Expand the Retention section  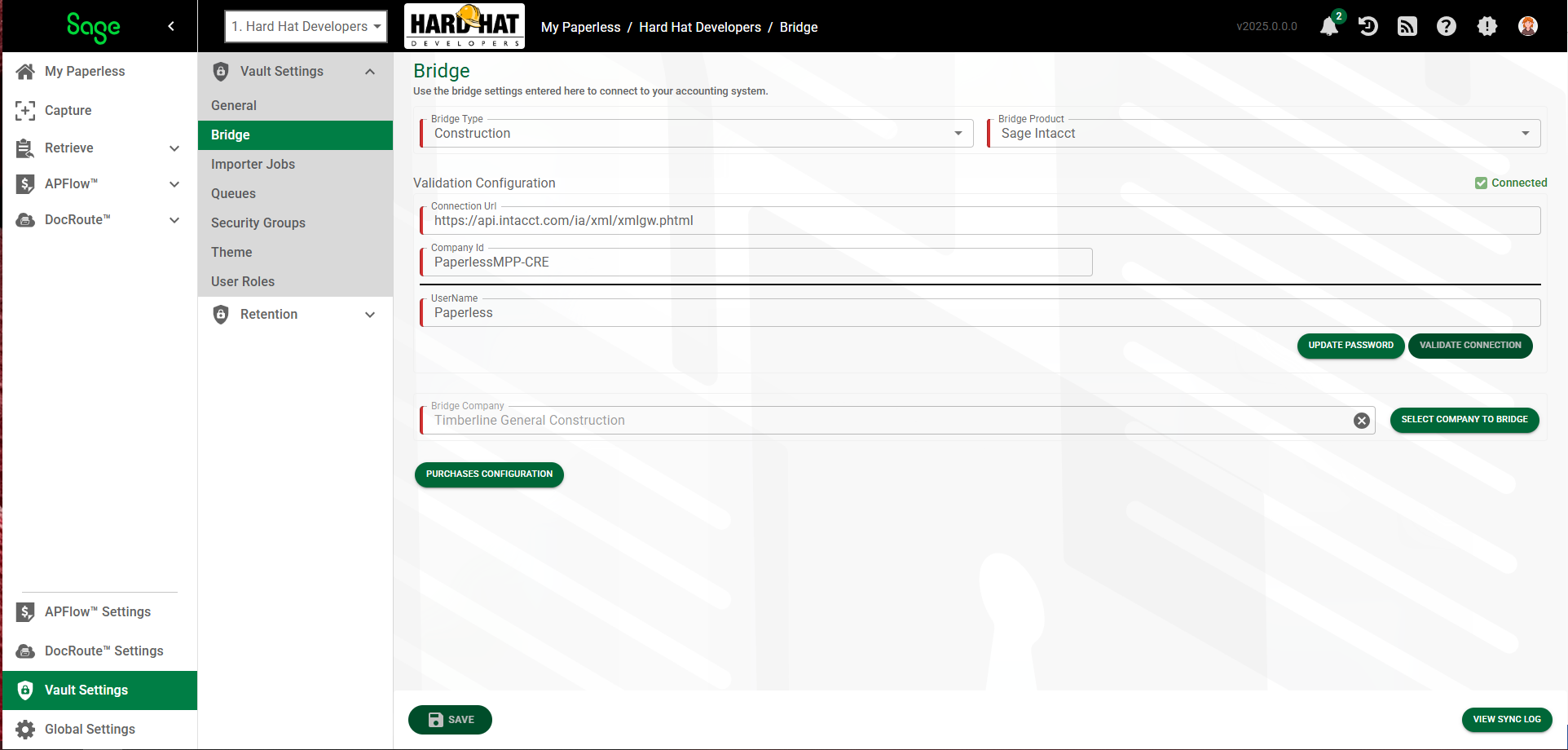[x=370, y=315]
